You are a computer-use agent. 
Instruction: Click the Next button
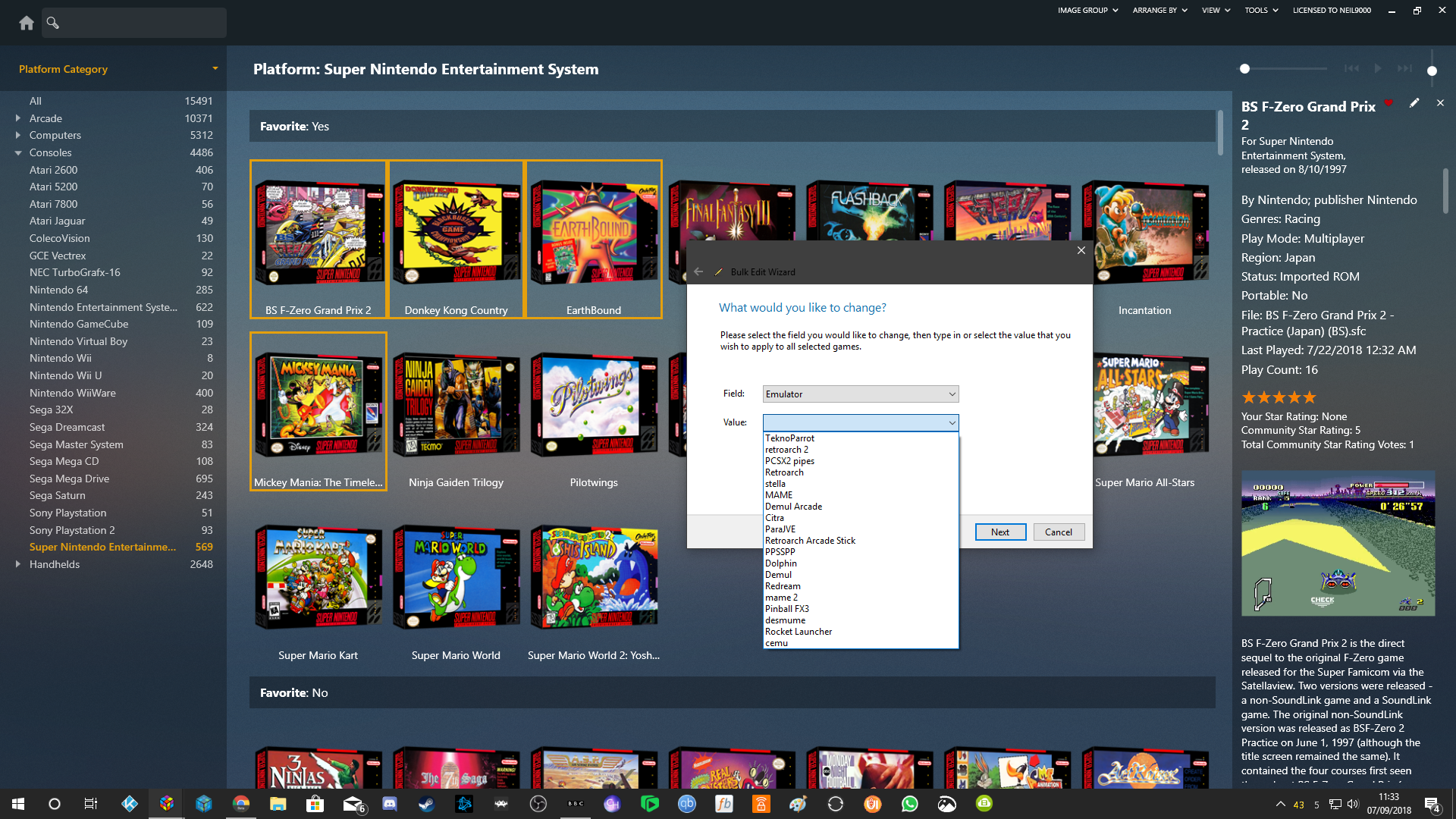[x=1000, y=532]
